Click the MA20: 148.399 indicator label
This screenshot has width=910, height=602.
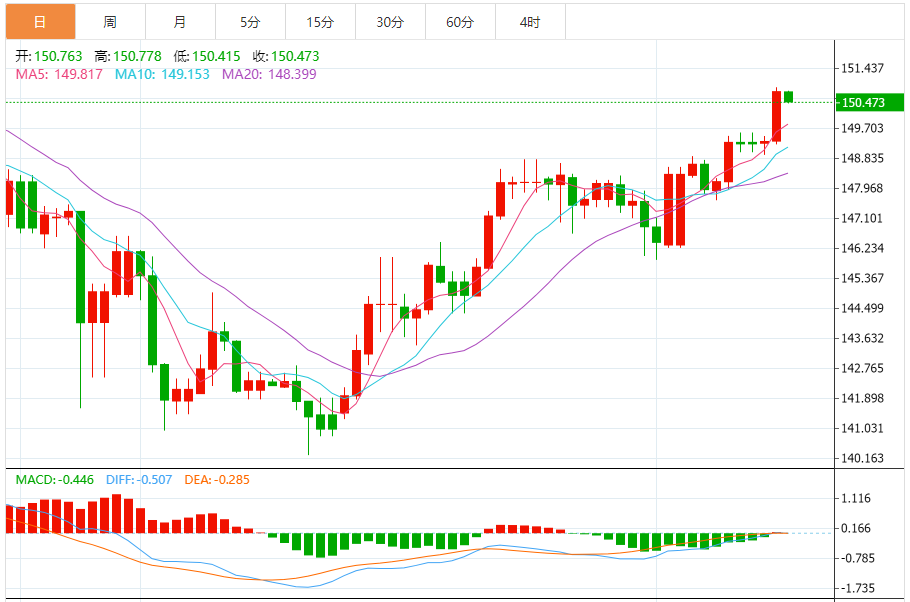click(x=269, y=74)
